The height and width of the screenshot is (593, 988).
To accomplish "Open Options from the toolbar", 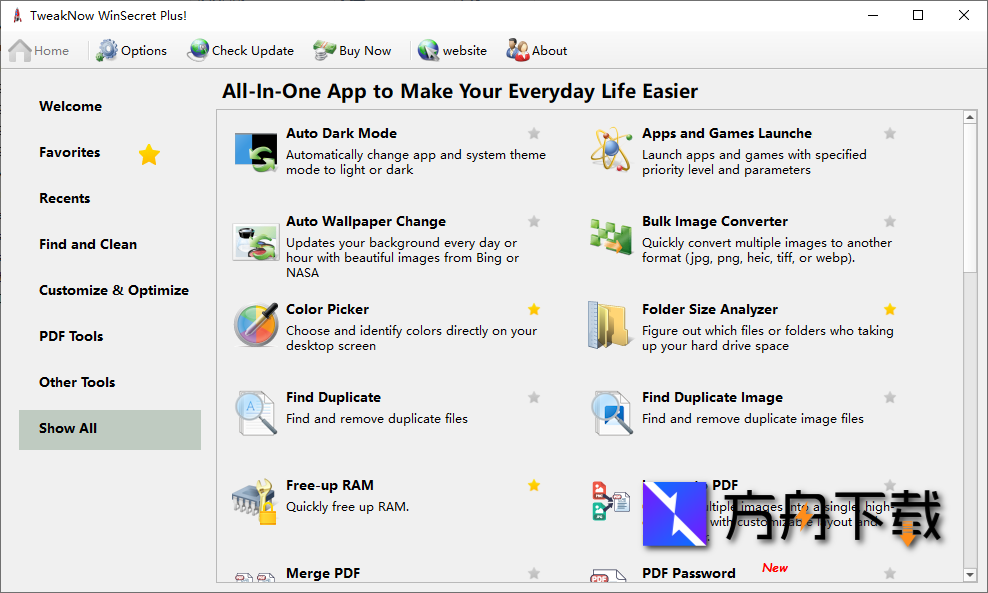I will (x=132, y=50).
